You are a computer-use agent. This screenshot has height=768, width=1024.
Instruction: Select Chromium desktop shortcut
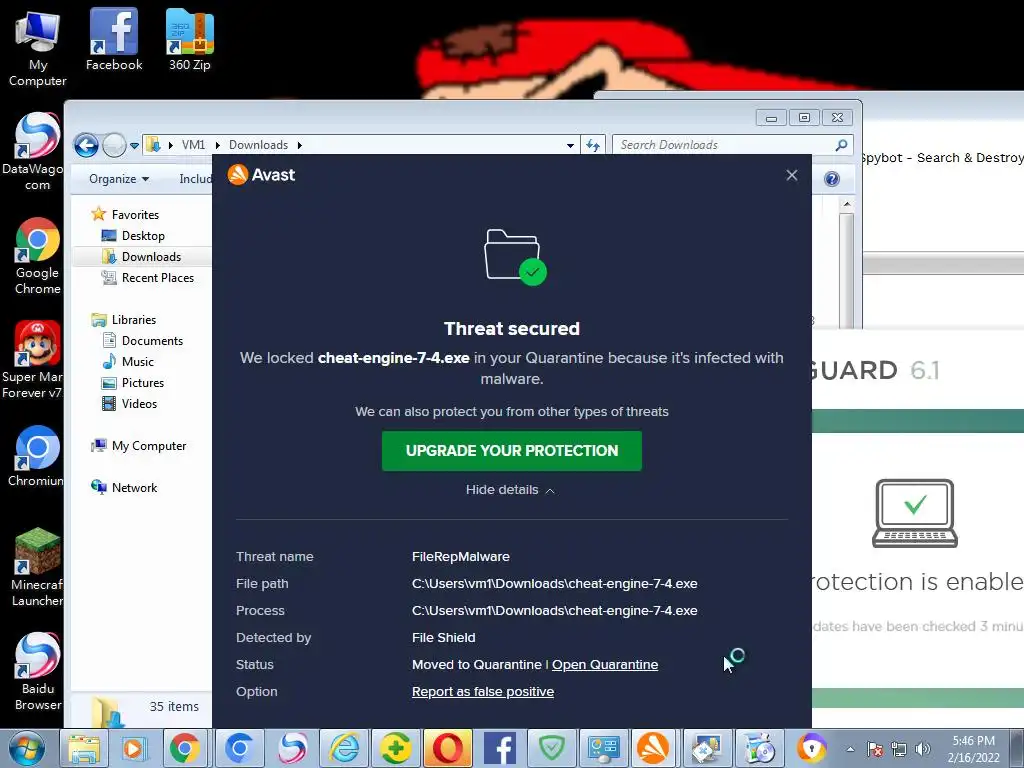[x=36, y=456]
